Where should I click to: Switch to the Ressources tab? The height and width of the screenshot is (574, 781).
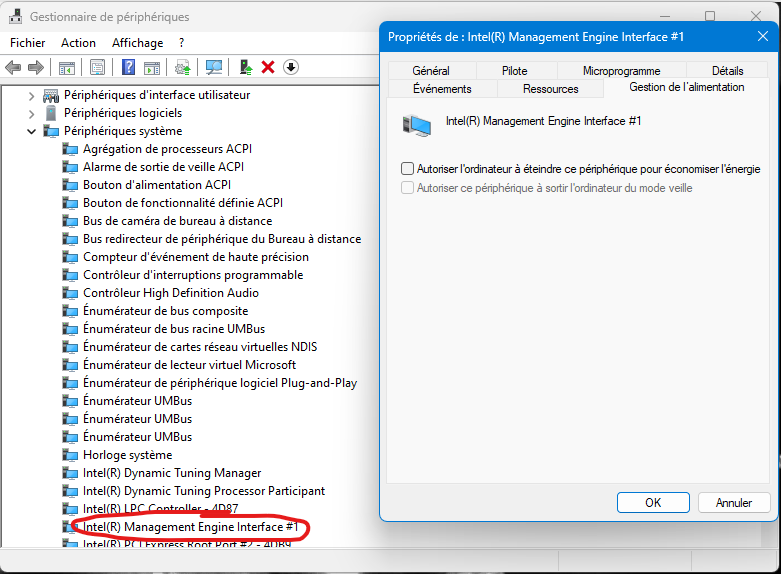point(550,89)
